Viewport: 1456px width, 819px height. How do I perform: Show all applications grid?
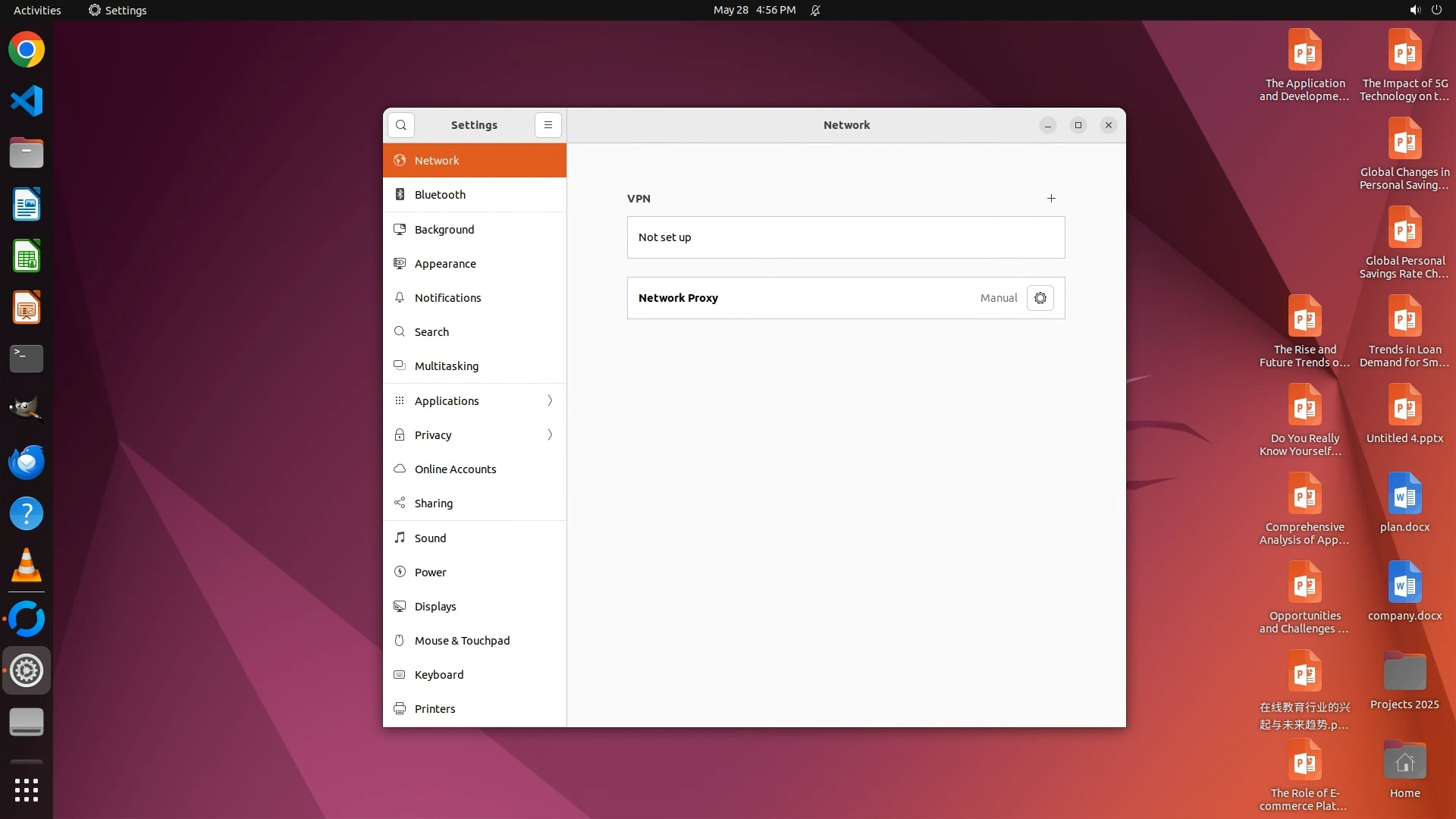[x=27, y=789]
